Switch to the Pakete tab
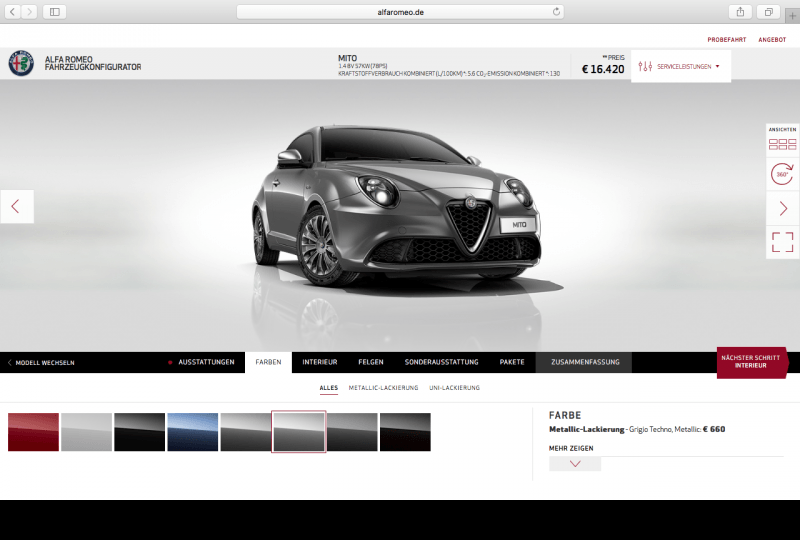This screenshot has width=800, height=540. [512, 362]
